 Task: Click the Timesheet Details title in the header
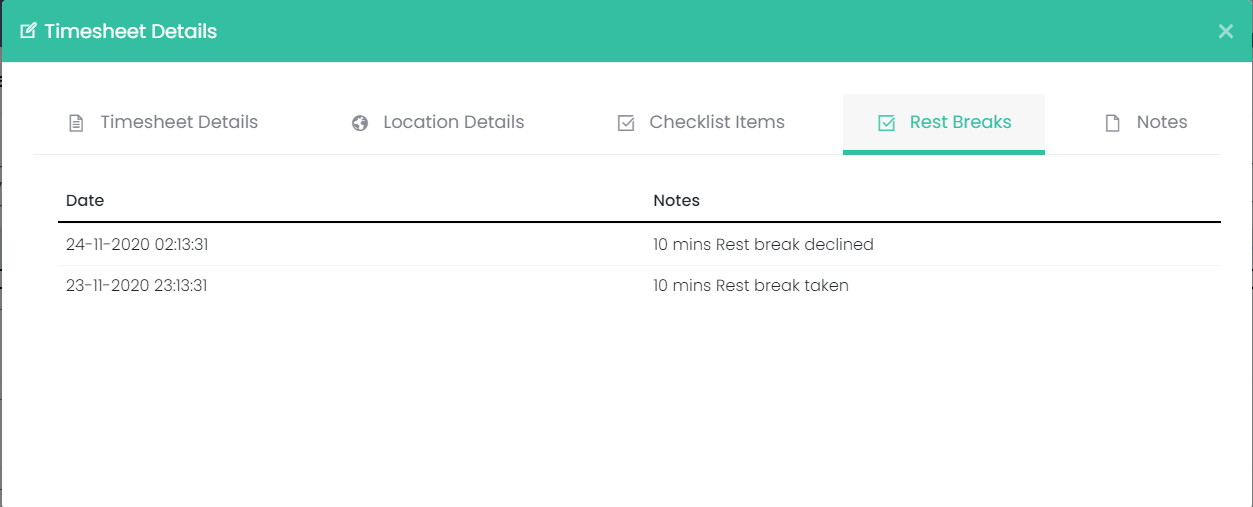130,31
